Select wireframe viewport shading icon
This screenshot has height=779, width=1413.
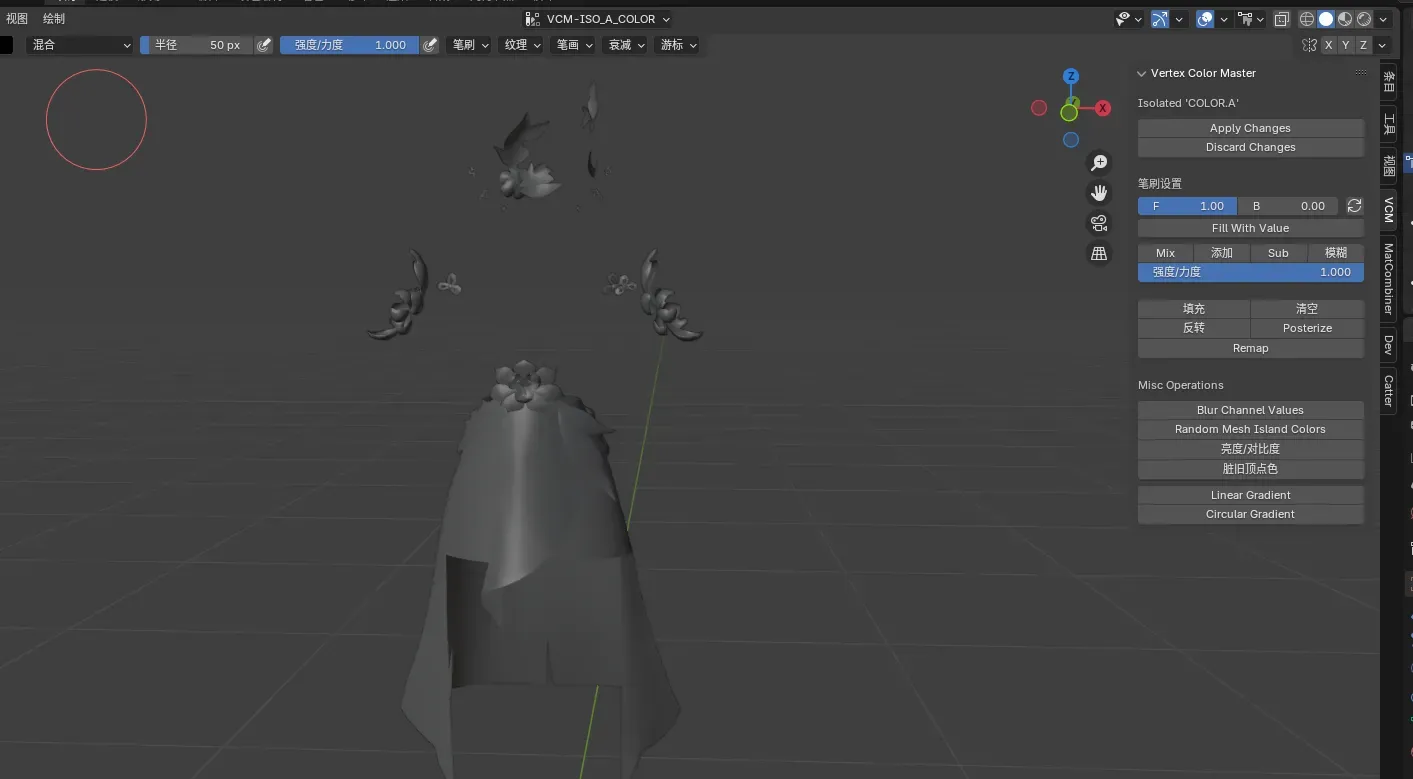pyautogui.click(x=1307, y=19)
